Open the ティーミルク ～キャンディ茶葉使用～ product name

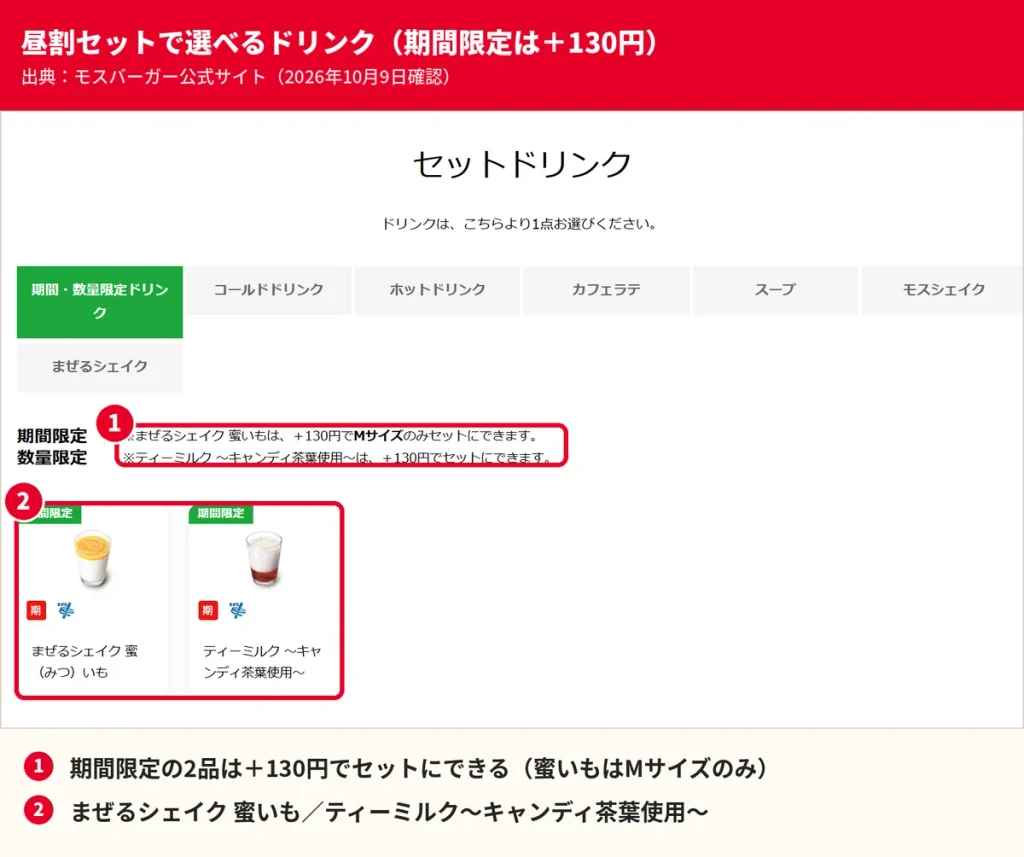pos(262,661)
